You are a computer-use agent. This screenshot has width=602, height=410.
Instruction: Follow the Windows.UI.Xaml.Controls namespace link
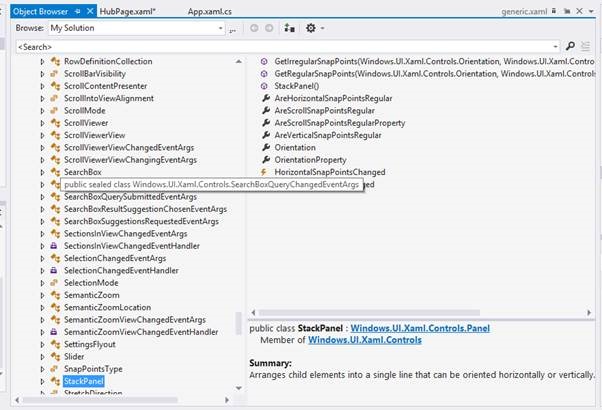point(365,340)
